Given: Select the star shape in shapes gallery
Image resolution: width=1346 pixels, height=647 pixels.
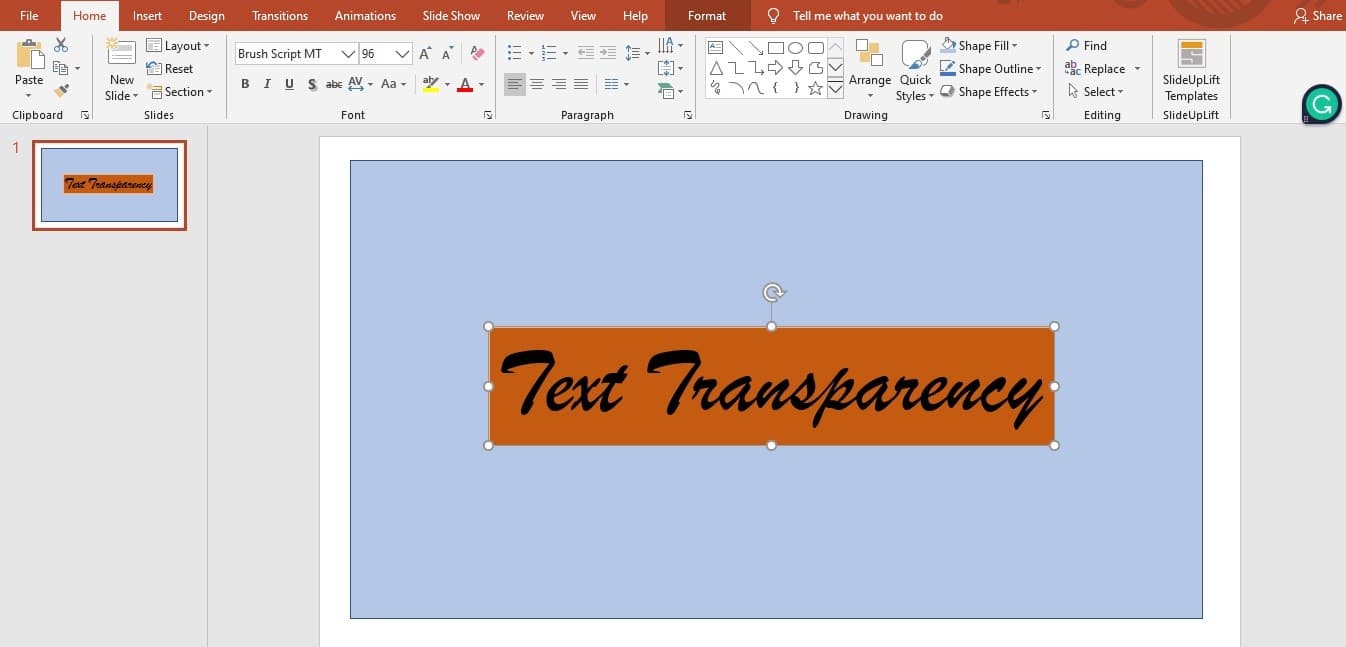Looking at the screenshot, I should tap(815, 88).
